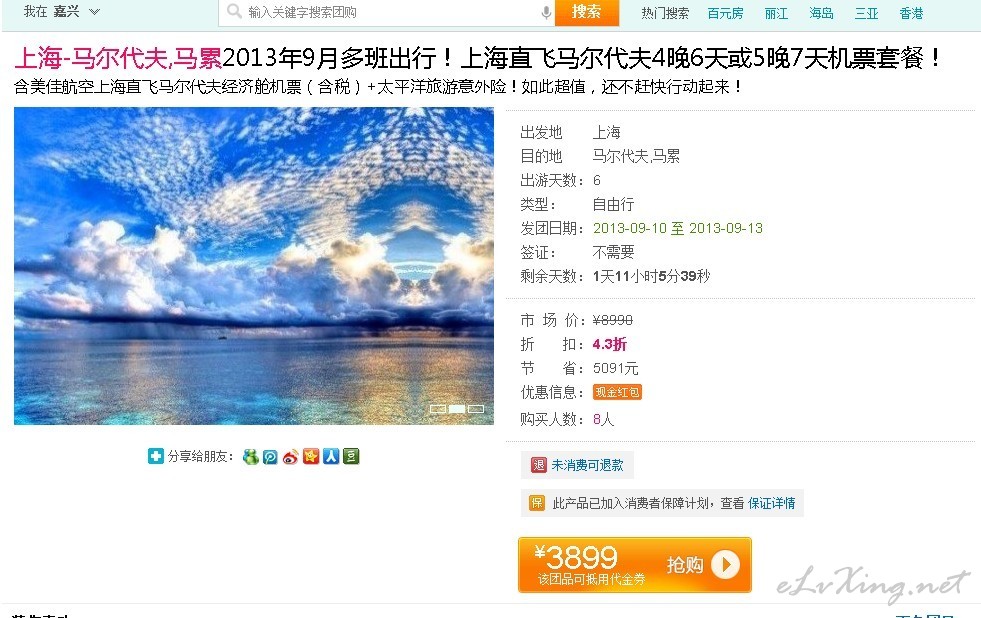
Task: Open the 丽江 hot search link
Action: [776, 13]
